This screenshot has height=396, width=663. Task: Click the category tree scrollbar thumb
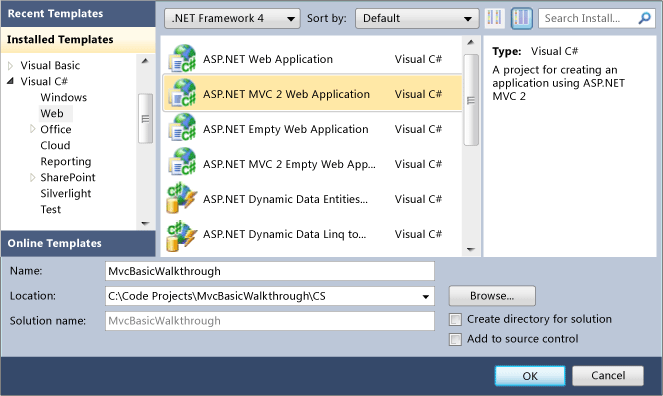point(145,119)
